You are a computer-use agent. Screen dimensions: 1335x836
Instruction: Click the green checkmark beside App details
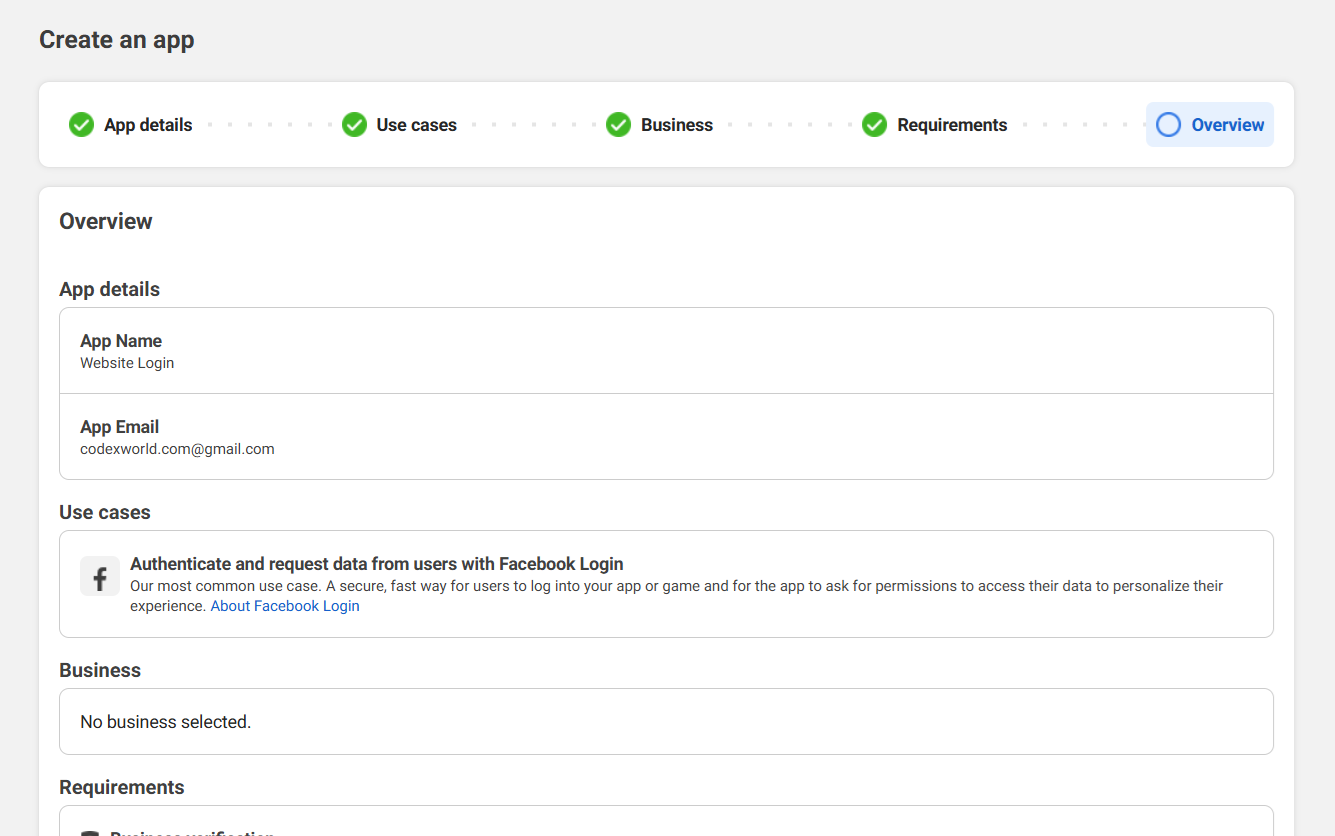tap(81, 125)
